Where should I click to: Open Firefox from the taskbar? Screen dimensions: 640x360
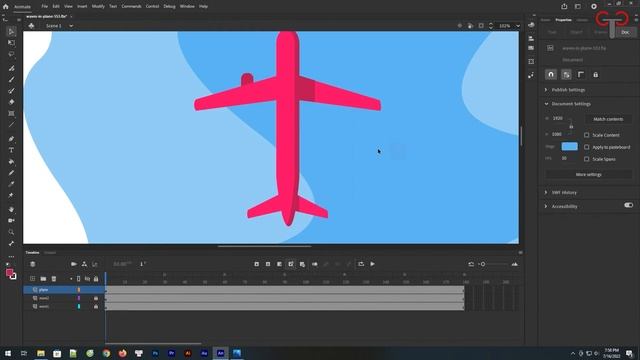[x=122, y=353]
